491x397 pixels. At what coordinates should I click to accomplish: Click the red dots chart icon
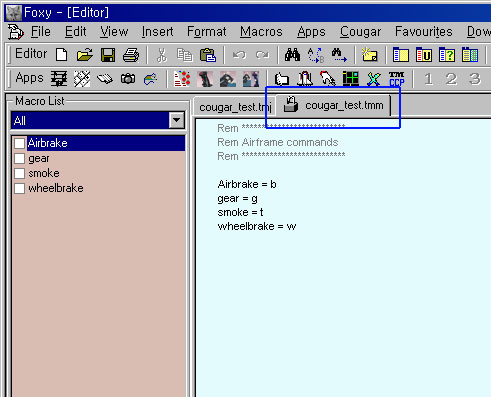point(182,79)
